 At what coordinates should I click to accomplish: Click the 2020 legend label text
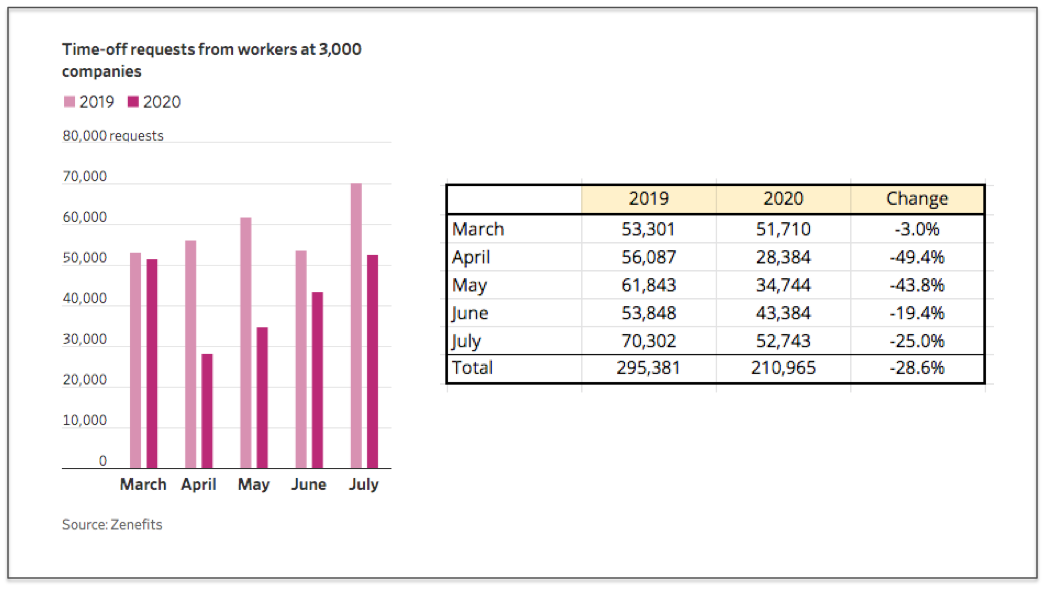[162, 102]
